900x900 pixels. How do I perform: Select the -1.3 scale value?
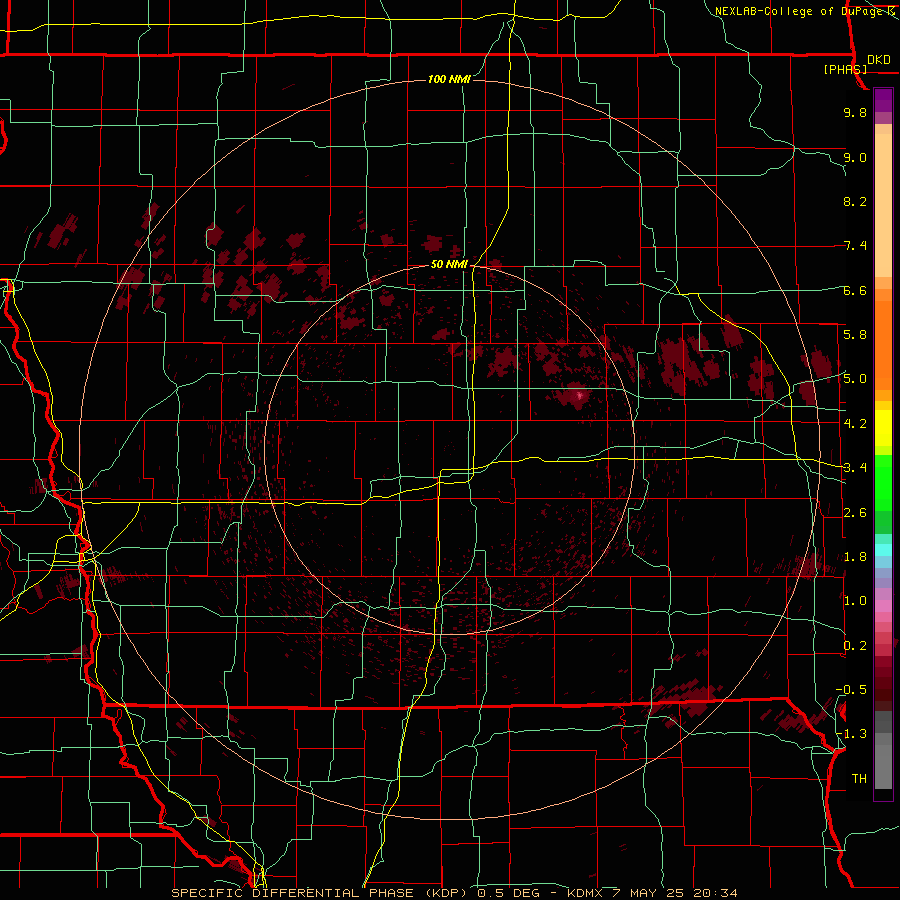[851, 734]
